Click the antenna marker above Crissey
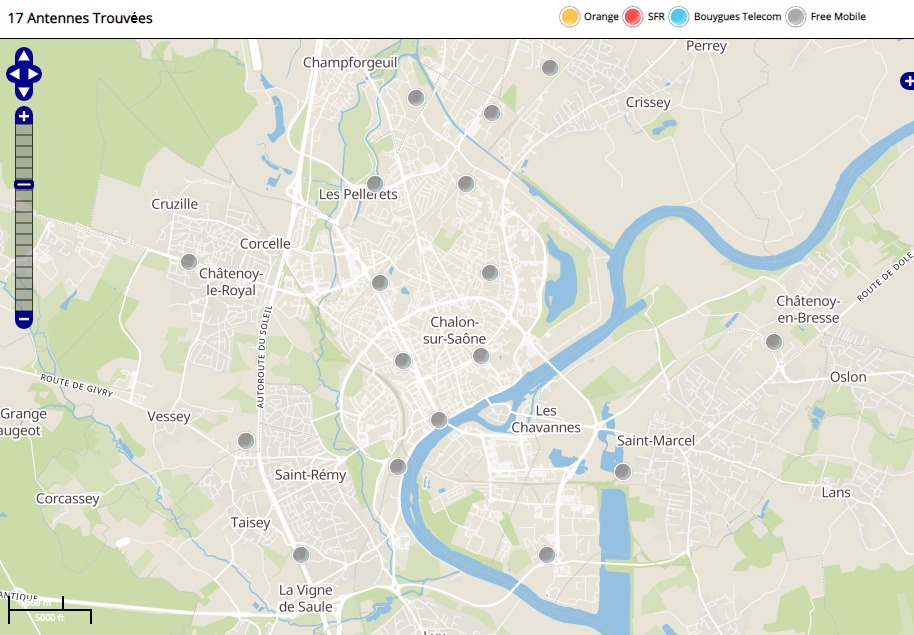The height and width of the screenshot is (635, 914). [549, 67]
